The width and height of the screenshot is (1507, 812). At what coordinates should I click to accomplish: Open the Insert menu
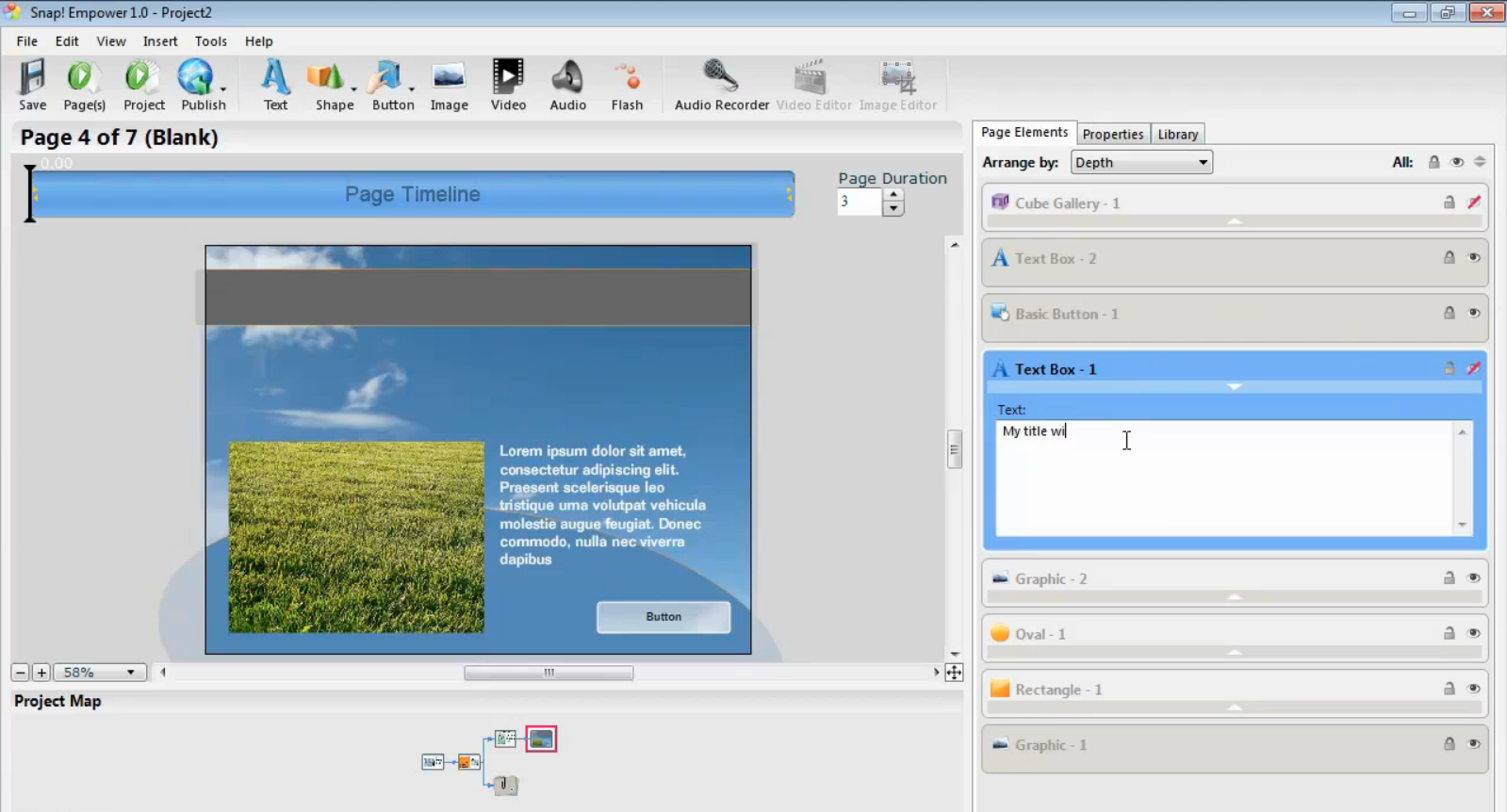[x=160, y=41]
